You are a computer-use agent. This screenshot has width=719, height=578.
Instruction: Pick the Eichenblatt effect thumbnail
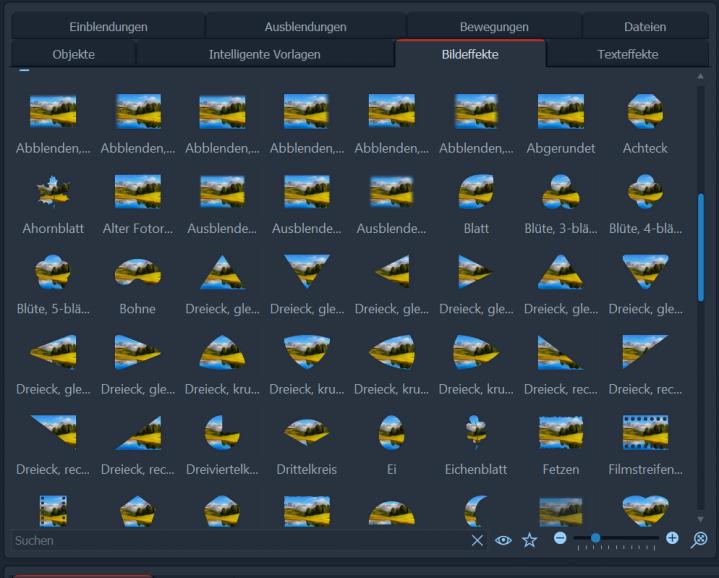point(475,432)
